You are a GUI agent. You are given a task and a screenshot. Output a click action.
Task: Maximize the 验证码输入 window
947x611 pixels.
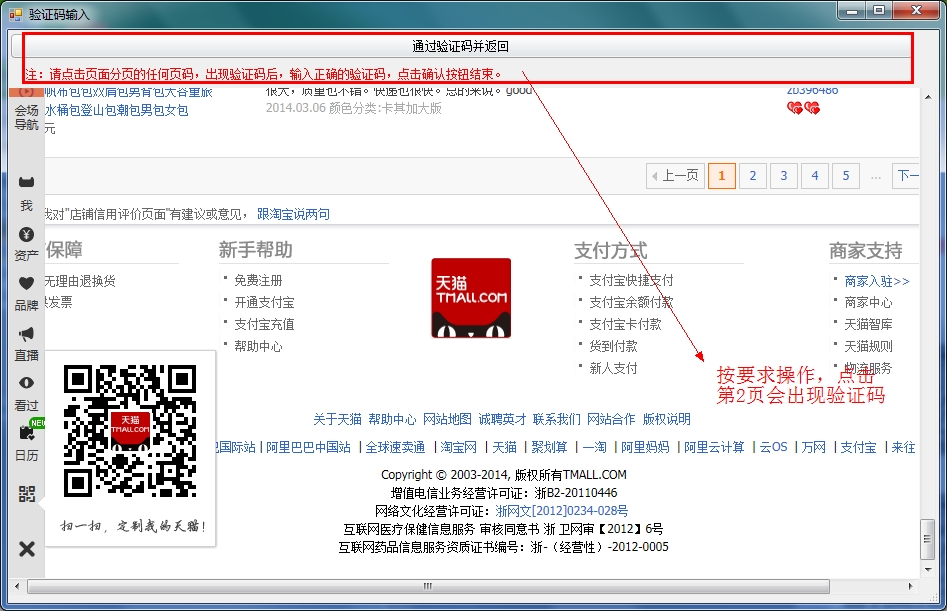point(879,10)
